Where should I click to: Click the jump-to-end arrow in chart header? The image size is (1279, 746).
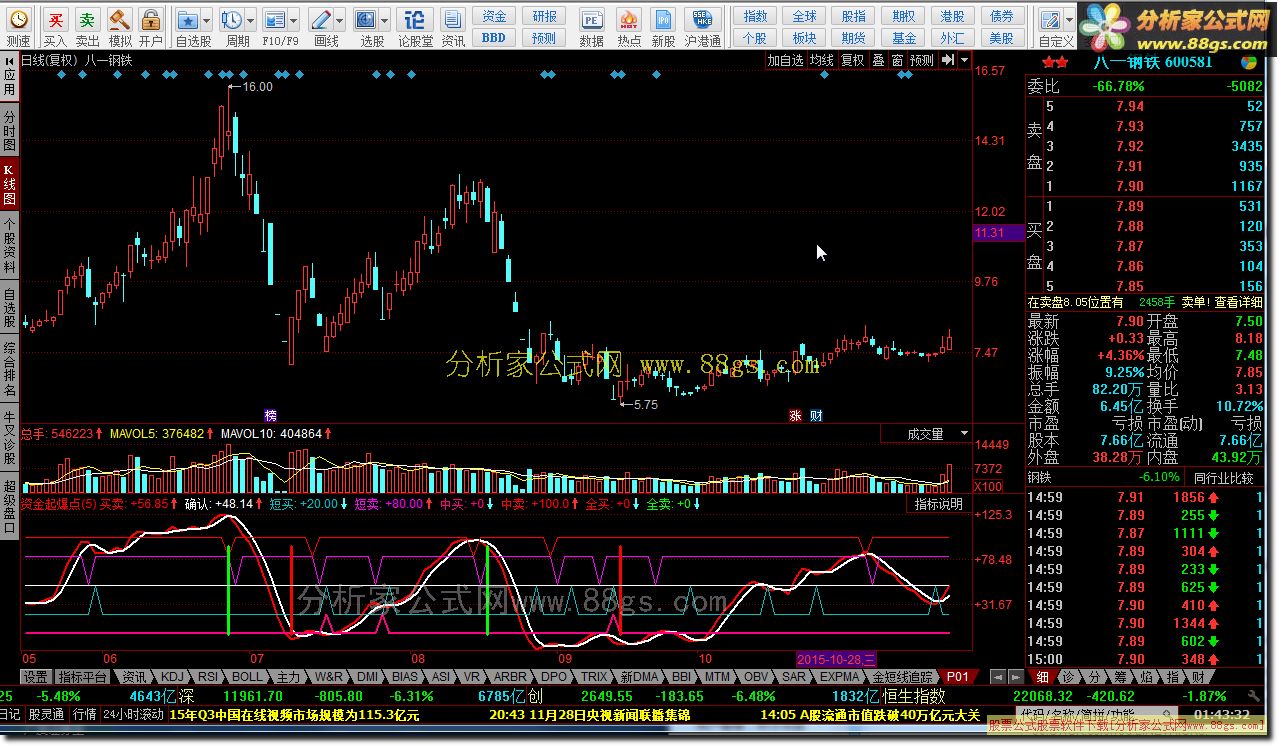[945, 60]
